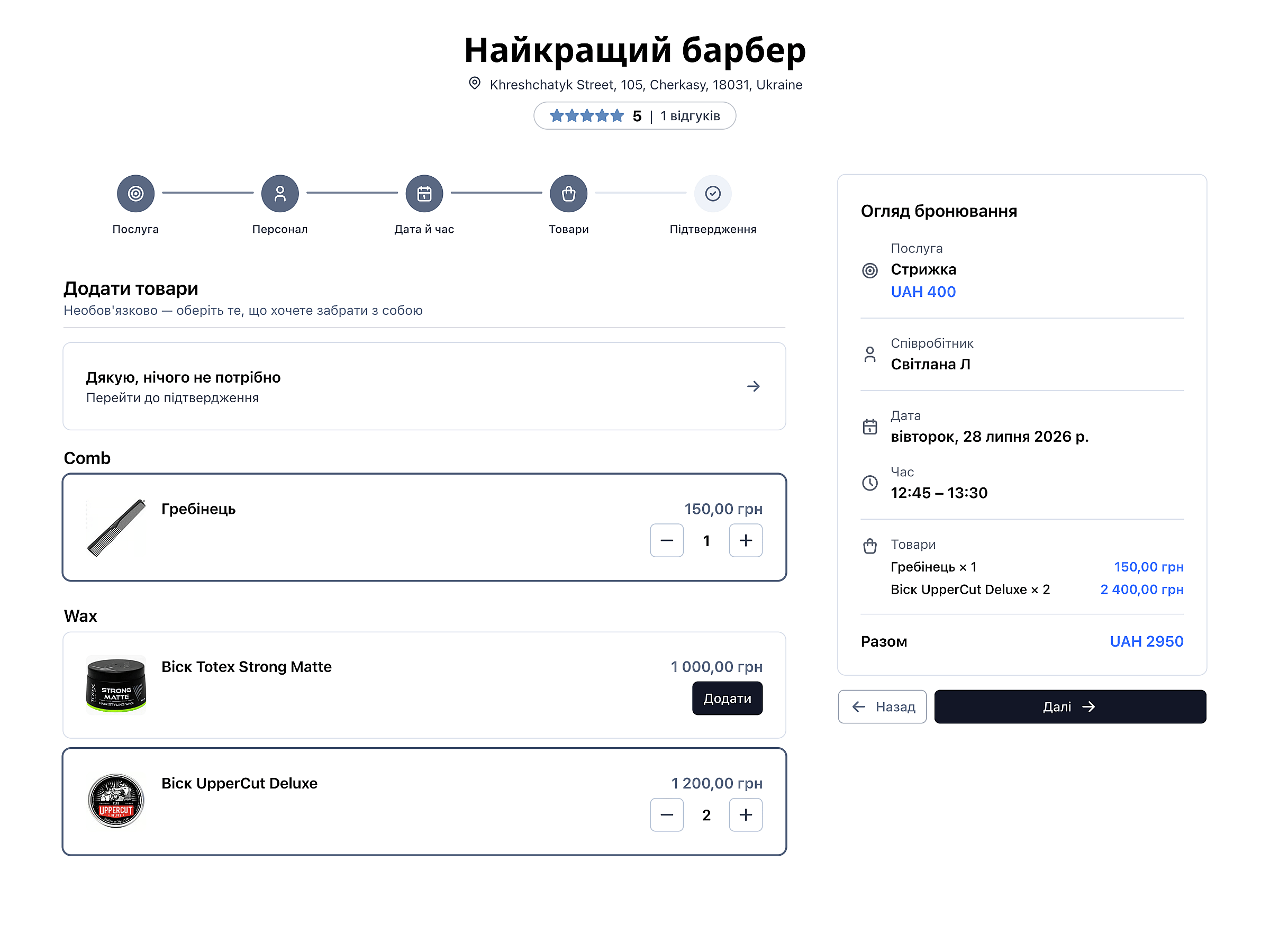Click the Товари step label
The width and height of the screenshot is (1270, 952).
click(x=568, y=229)
